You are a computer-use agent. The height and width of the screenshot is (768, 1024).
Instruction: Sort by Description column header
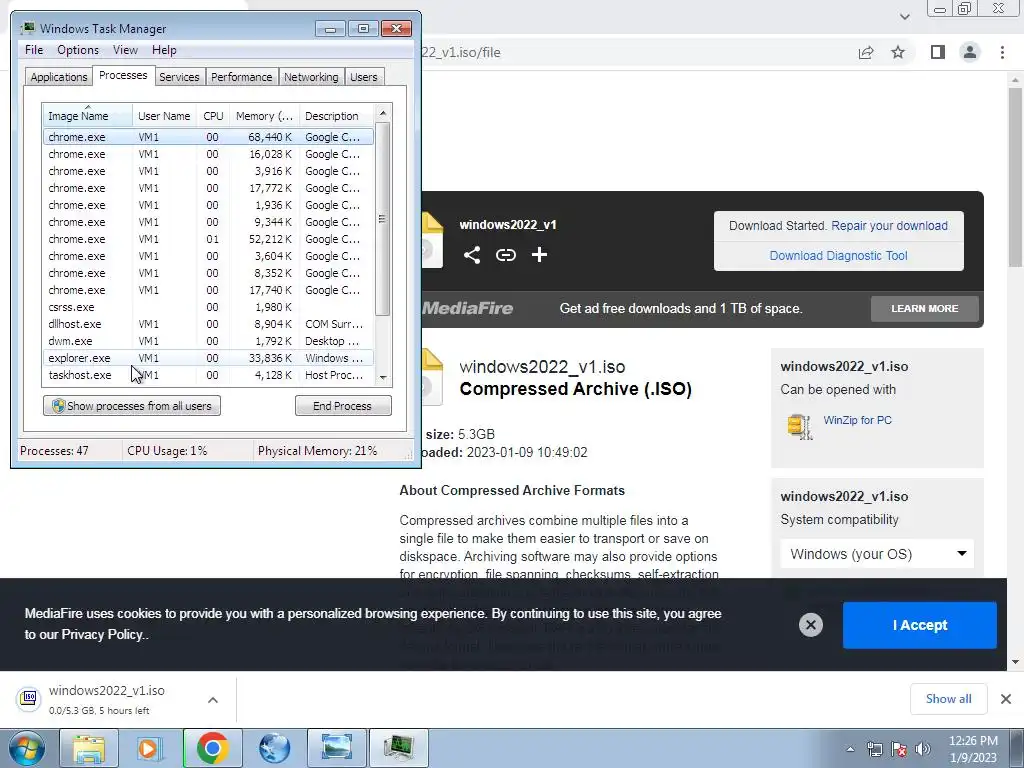(336, 116)
